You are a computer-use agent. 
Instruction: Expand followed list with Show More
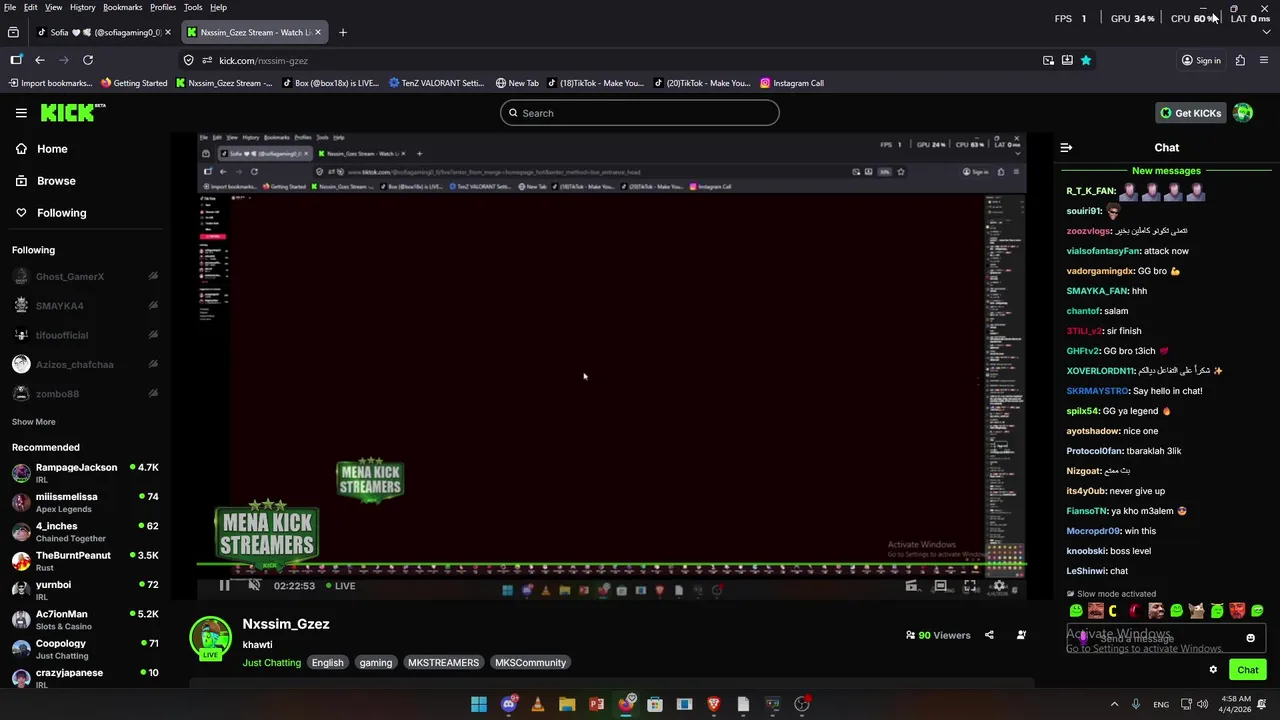[34, 422]
